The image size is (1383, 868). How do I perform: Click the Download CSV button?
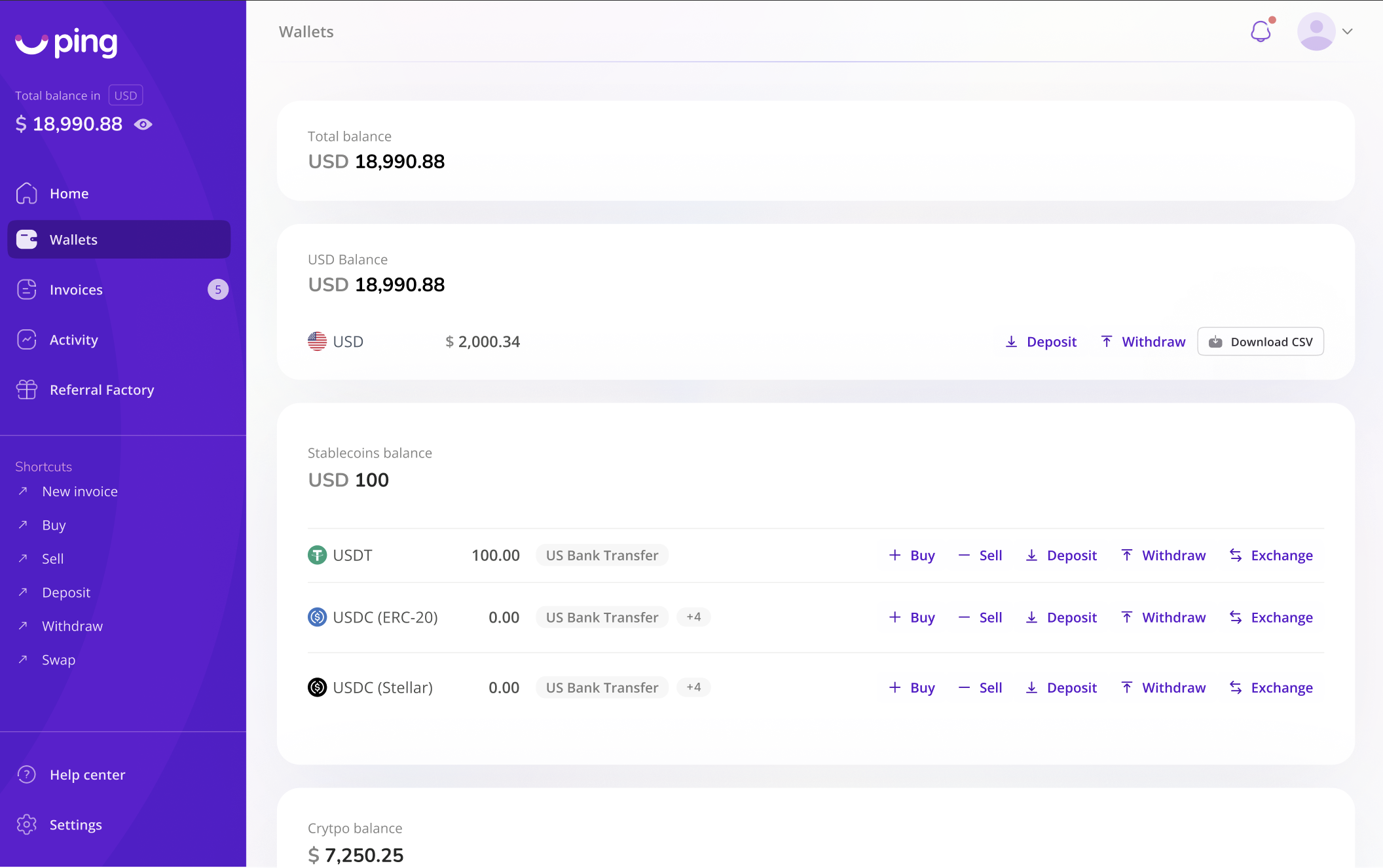tap(1260, 342)
